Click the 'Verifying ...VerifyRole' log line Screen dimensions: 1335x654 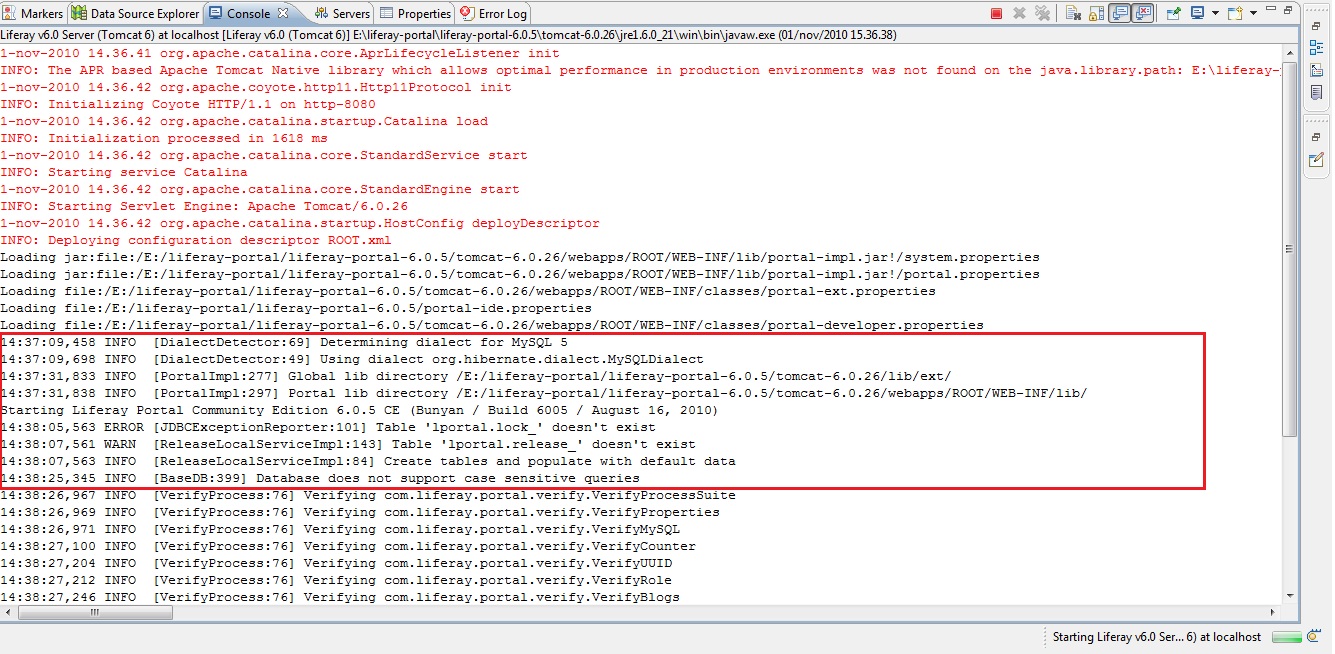tap(336, 580)
